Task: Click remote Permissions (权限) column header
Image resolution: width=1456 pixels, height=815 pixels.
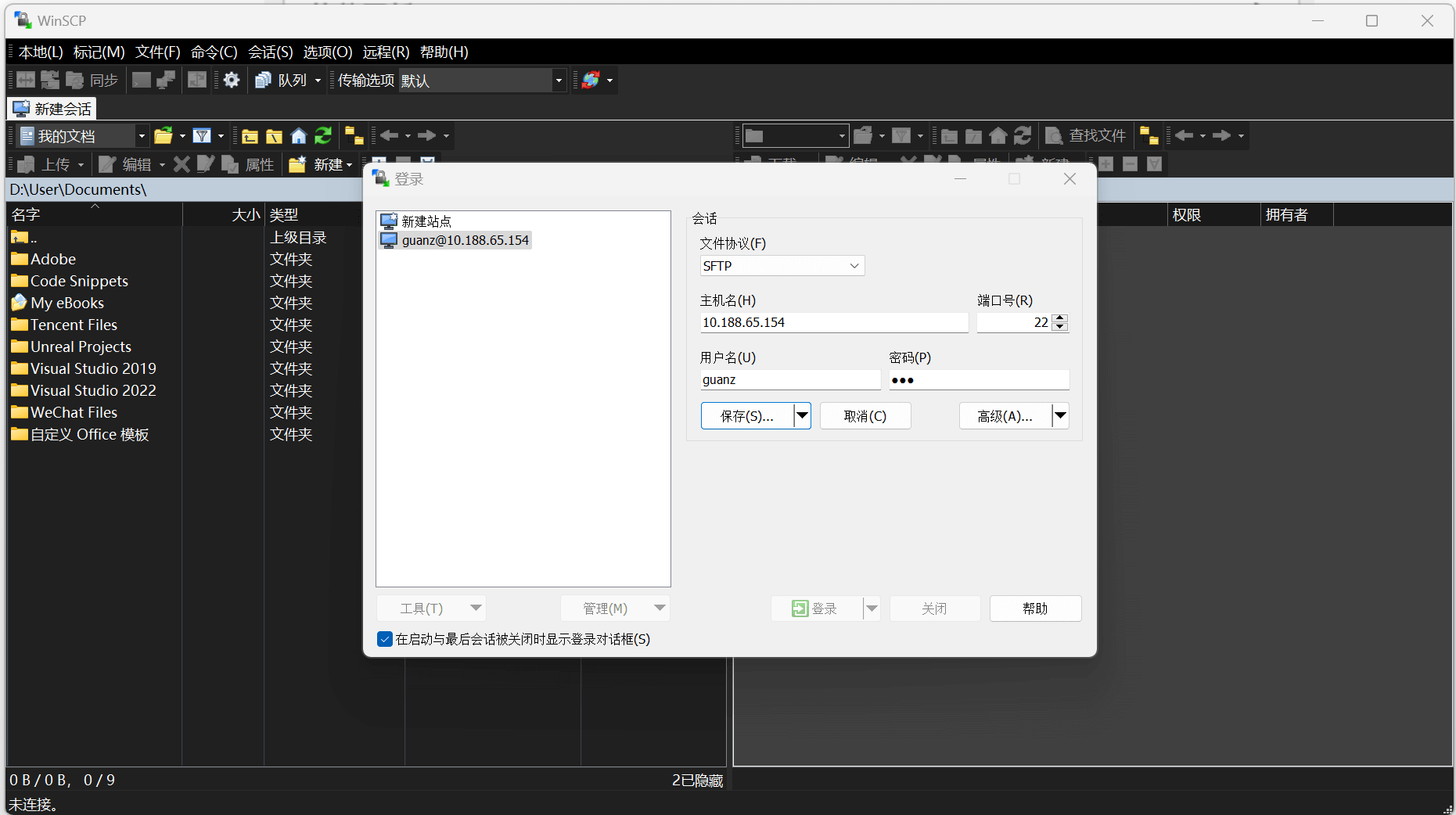Action: pos(1213,215)
